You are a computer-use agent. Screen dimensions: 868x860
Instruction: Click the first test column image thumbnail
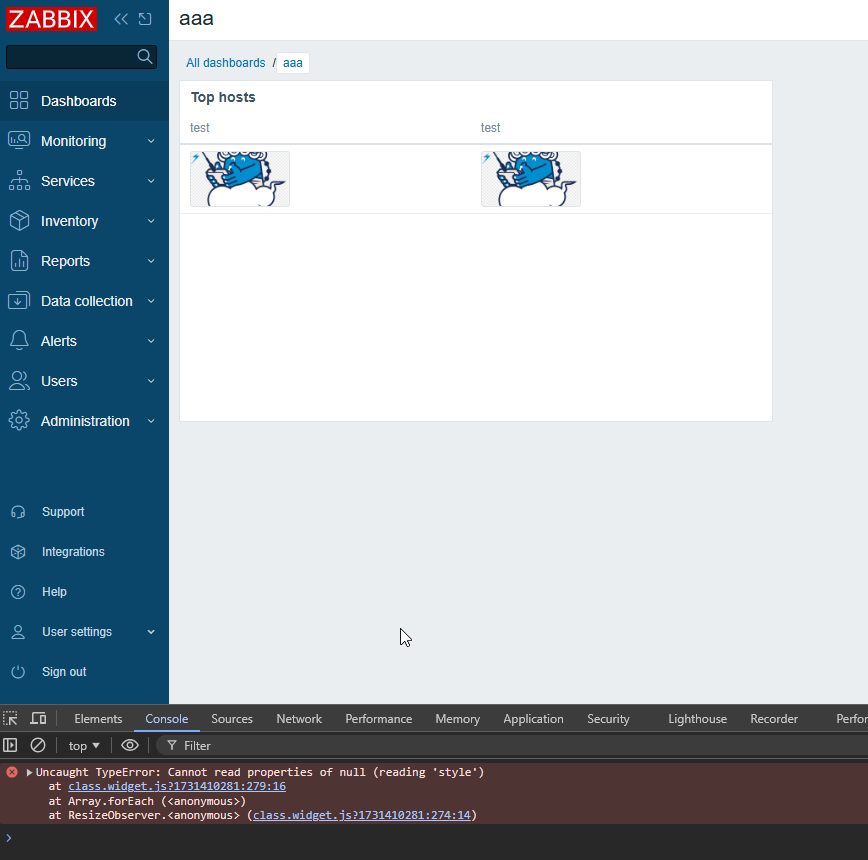click(x=240, y=179)
